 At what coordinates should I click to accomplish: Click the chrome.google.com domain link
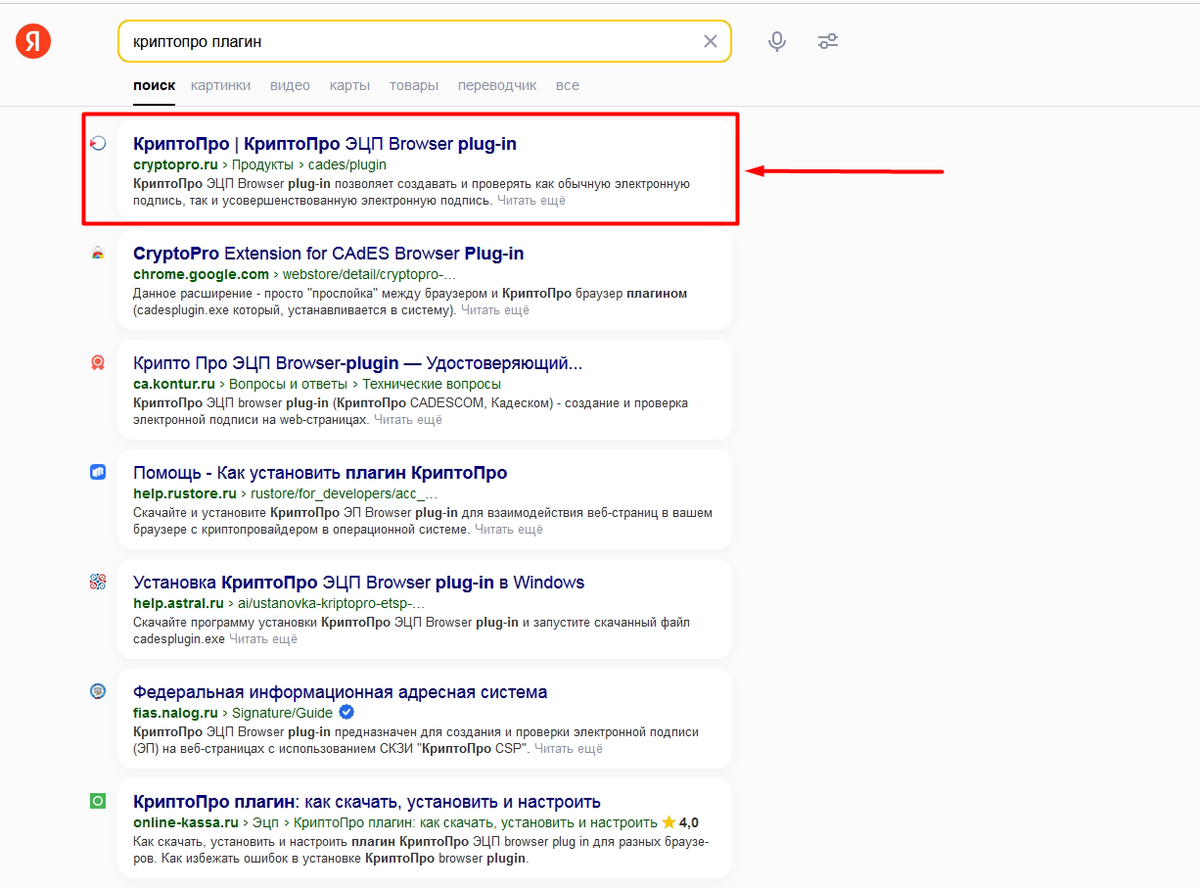coord(201,274)
